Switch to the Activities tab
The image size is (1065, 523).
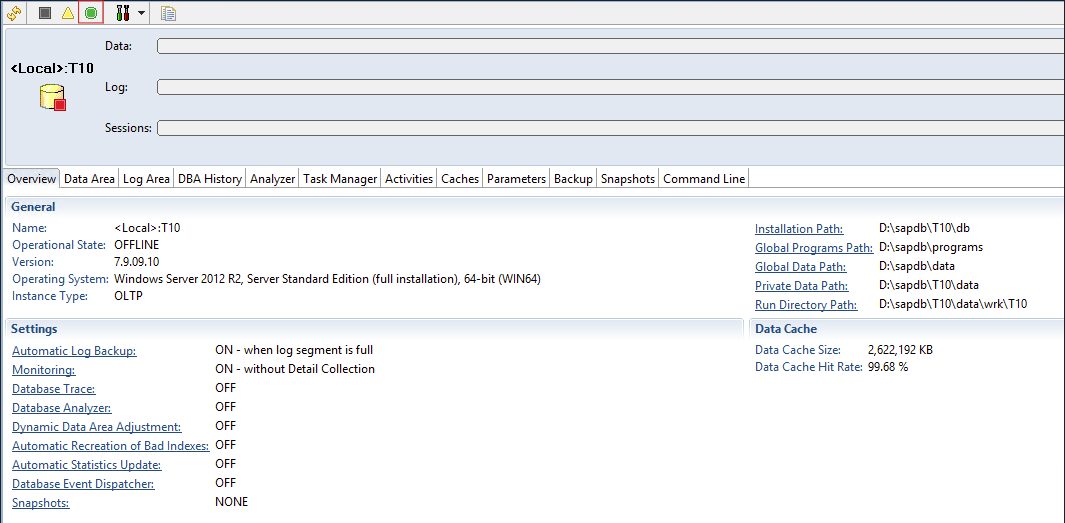(409, 179)
